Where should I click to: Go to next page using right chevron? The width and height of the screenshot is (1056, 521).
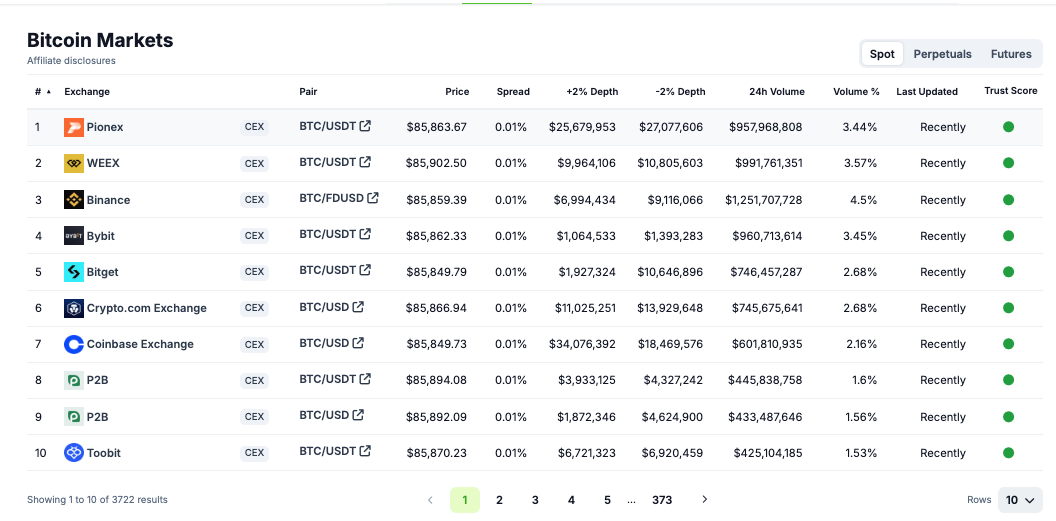point(705,500)
